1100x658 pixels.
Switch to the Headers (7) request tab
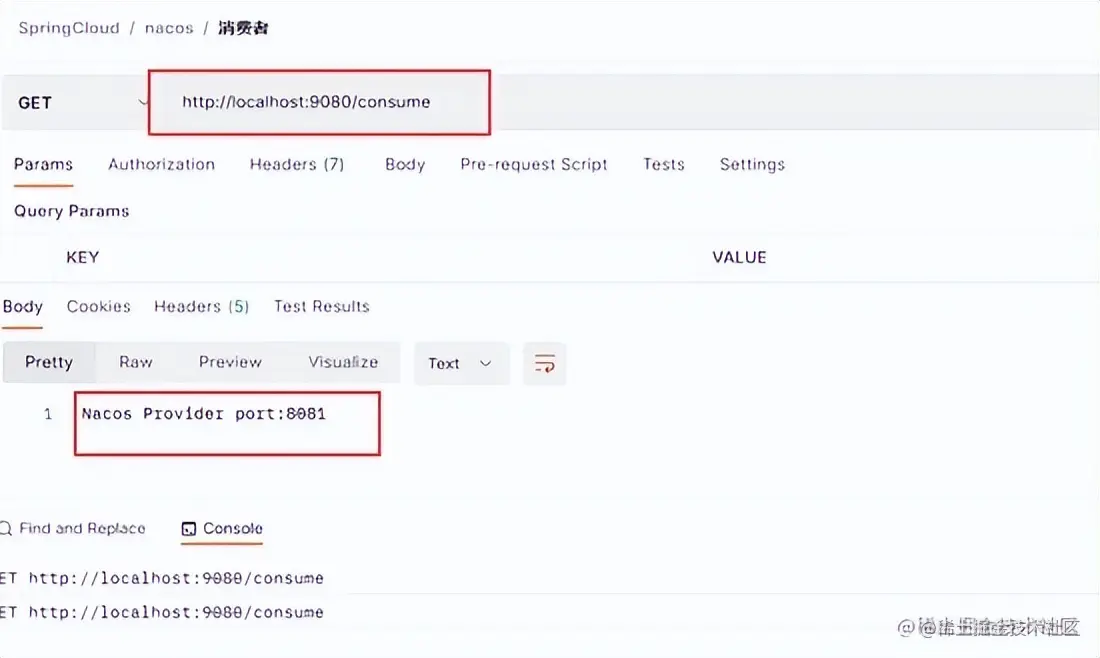296,164
